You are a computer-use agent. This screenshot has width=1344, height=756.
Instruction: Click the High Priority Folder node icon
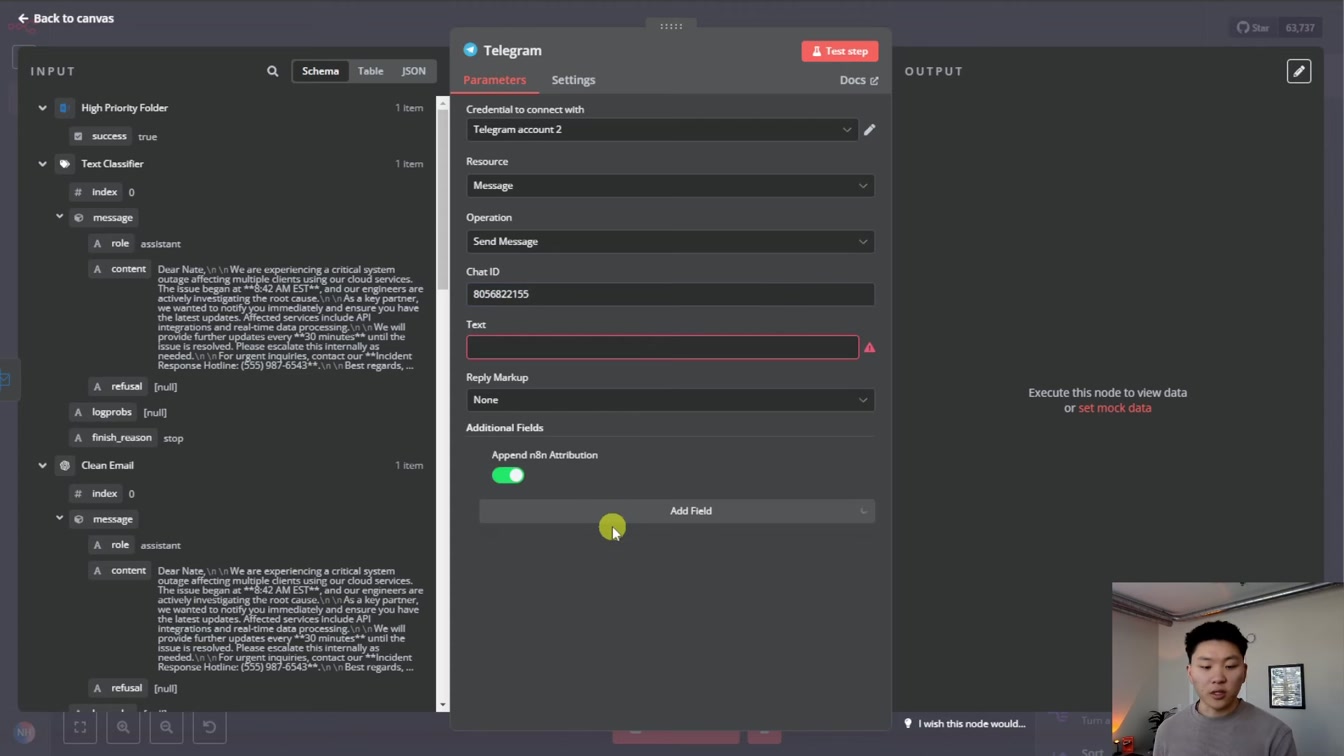(64, 108)
